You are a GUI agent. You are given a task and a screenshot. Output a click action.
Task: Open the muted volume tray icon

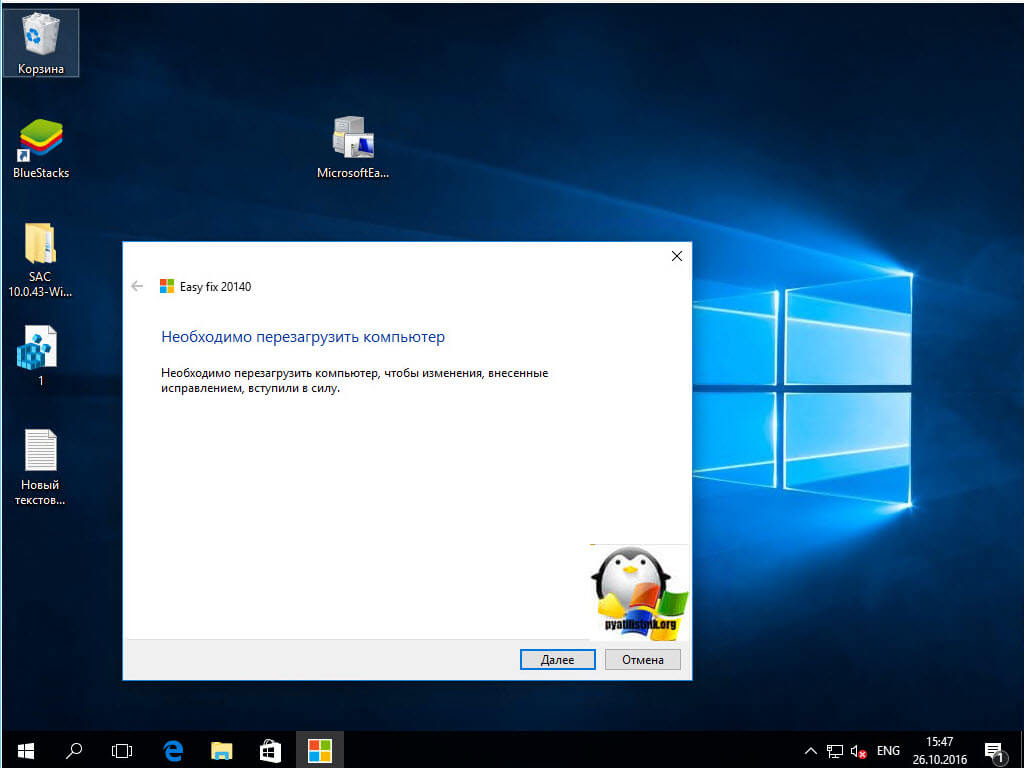858,750
